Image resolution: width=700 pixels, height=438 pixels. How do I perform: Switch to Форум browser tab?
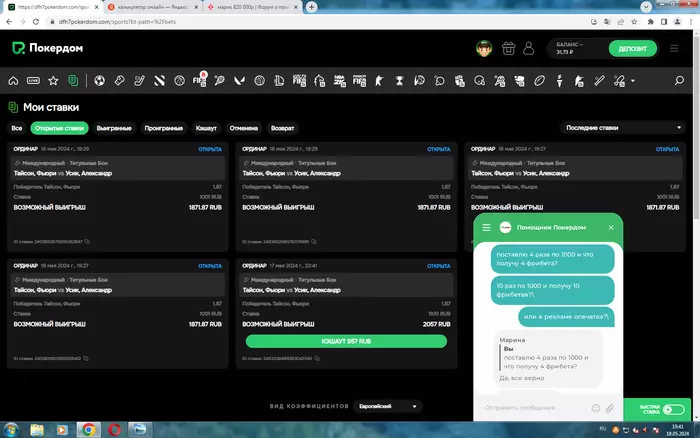pos(252,7)
